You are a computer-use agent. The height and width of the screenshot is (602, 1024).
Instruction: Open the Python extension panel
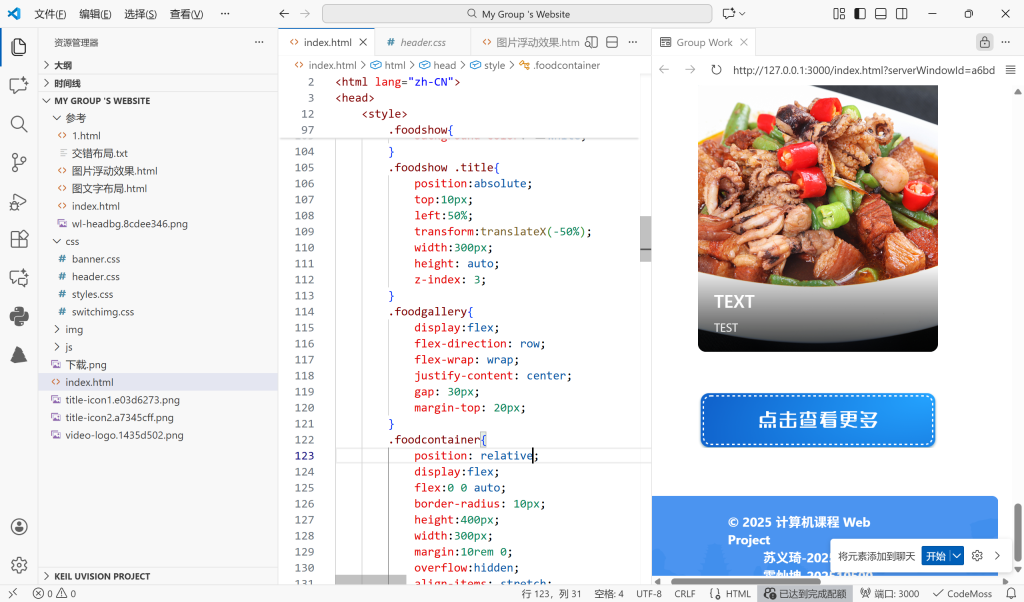pyautogui.click(x=18, y=316)
